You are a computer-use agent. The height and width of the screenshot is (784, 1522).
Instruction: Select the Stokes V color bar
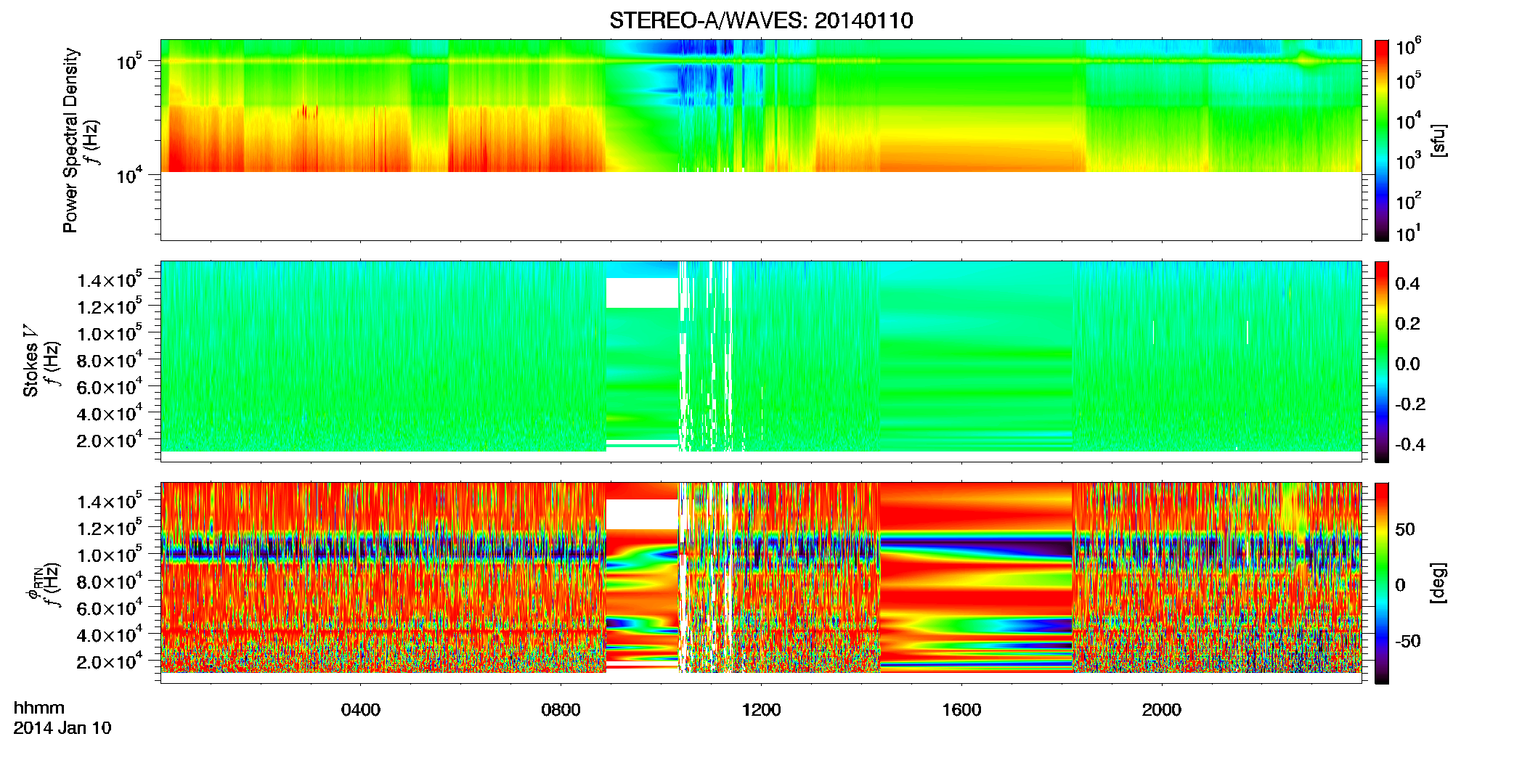click(x=1382, y=362)
